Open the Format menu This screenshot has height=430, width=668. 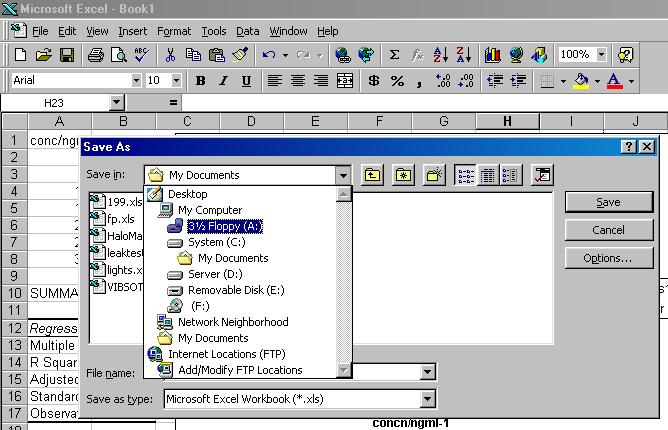pos(174,31)
